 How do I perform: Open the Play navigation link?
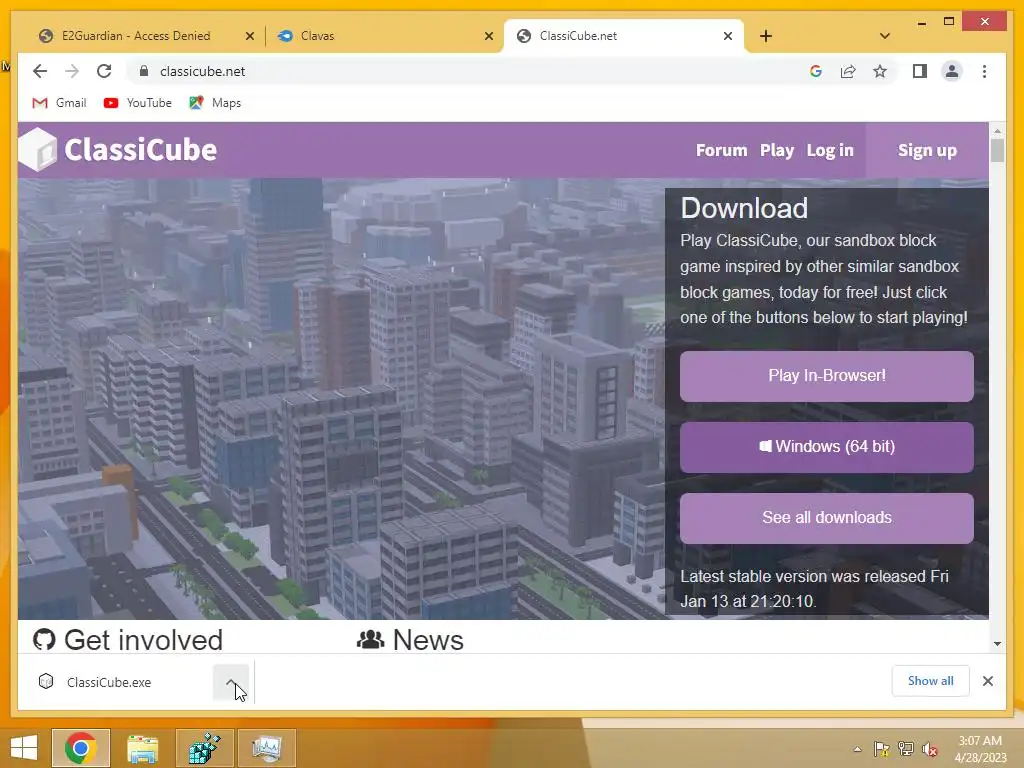(x=776, y=150)
